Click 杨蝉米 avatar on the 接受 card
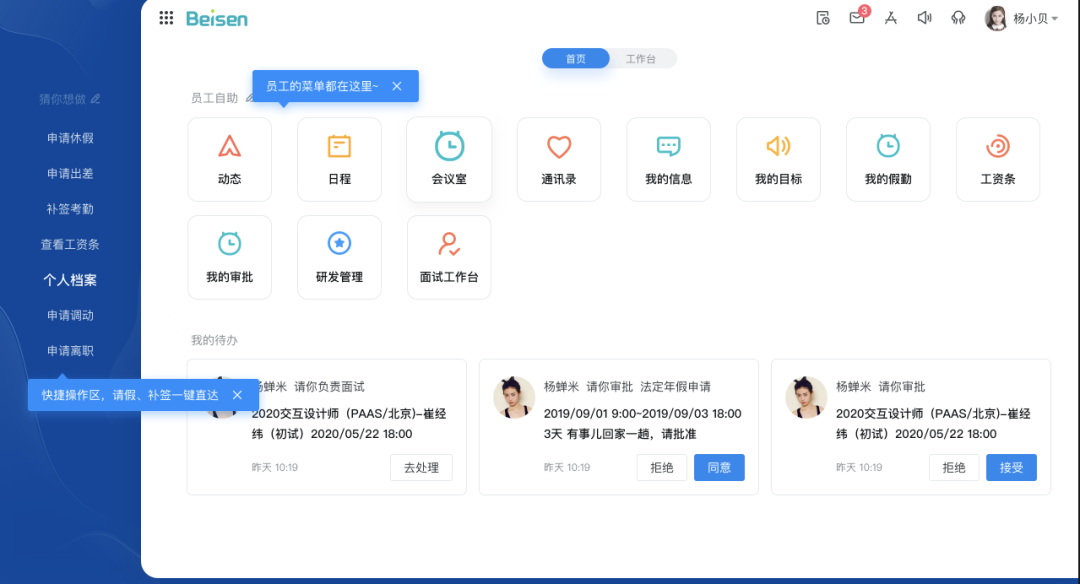This screenshot has width=1080, height=584. [x=806, y=397]
